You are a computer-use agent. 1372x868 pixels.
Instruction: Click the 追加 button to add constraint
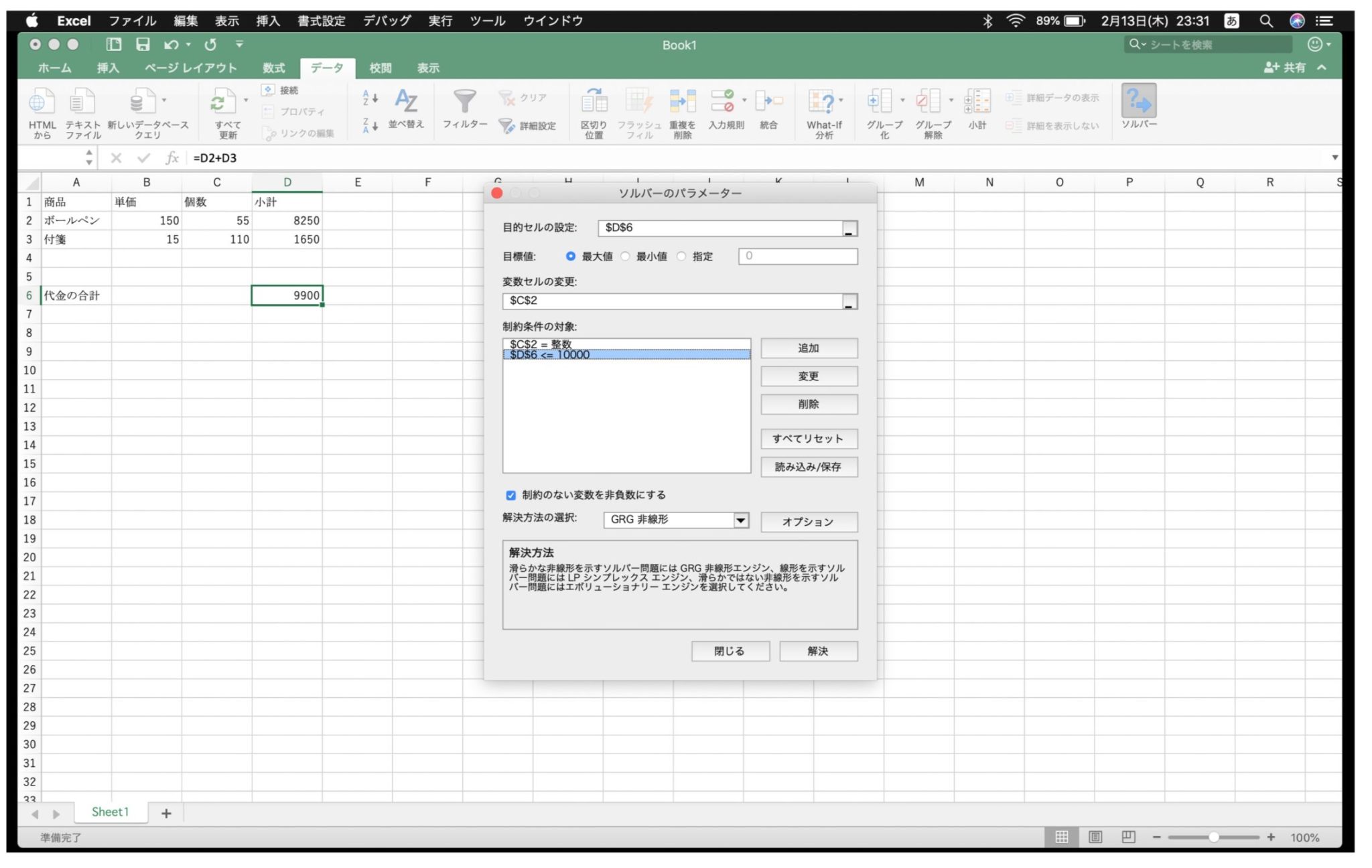(809, 349)
